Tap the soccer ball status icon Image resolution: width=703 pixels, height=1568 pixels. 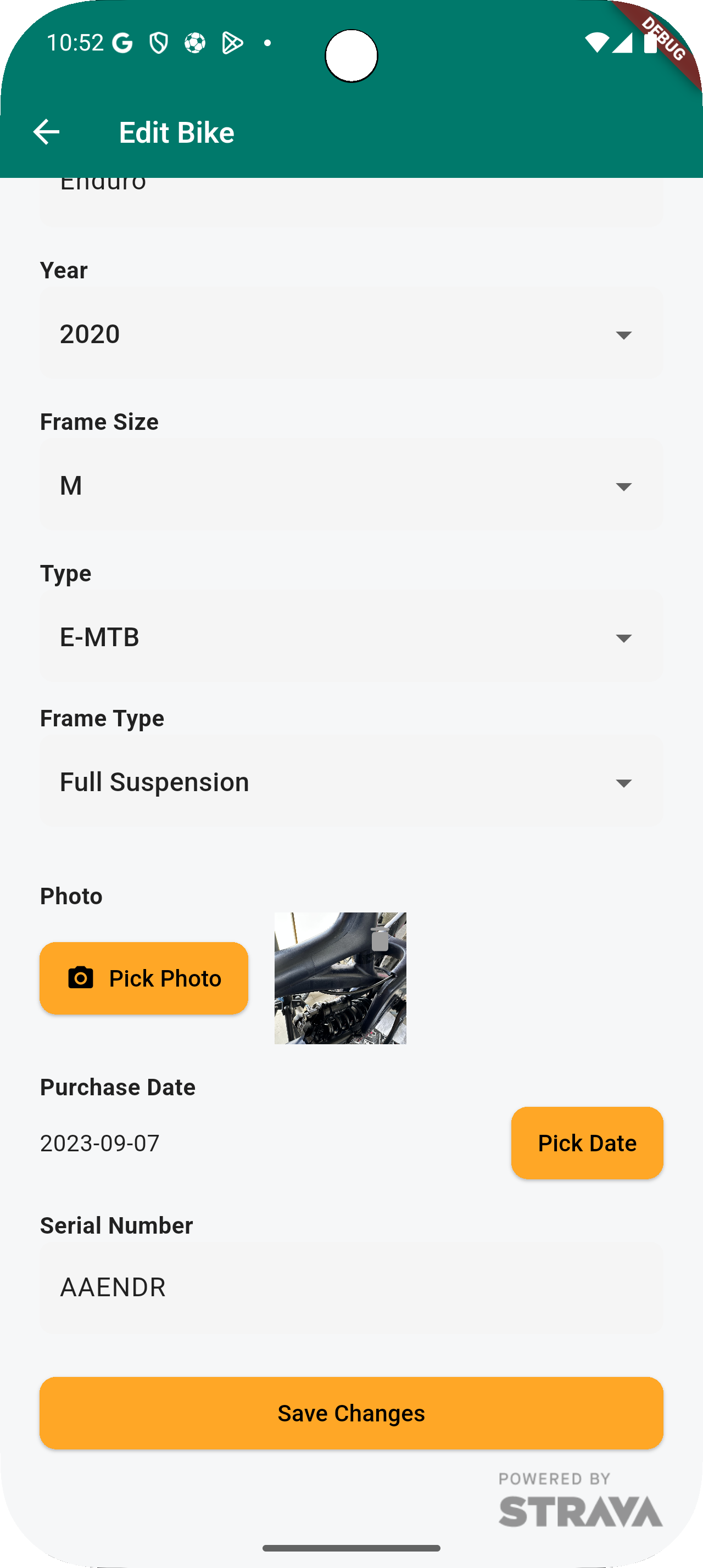click(x=195, y=43)
